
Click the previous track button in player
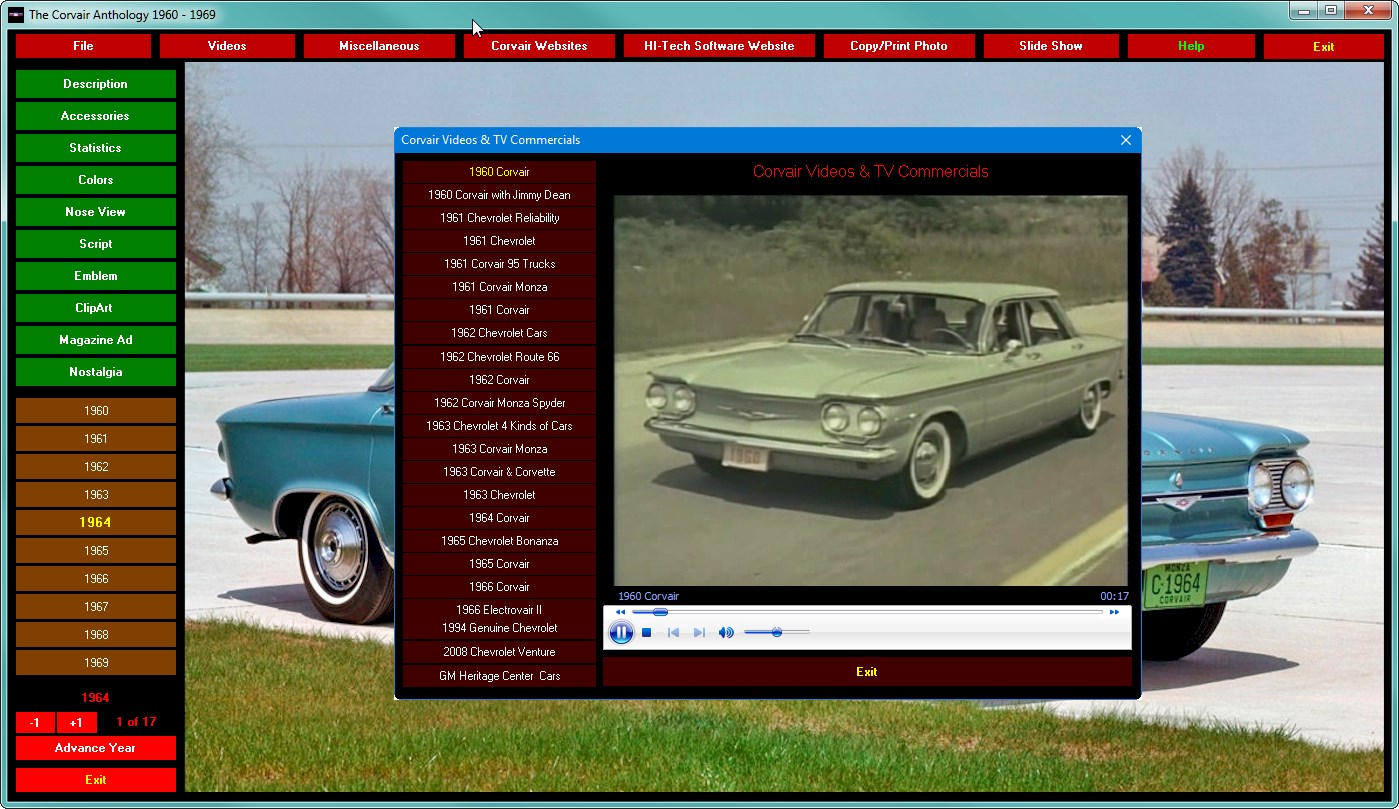pyautogui.click(x=674, y=632)
